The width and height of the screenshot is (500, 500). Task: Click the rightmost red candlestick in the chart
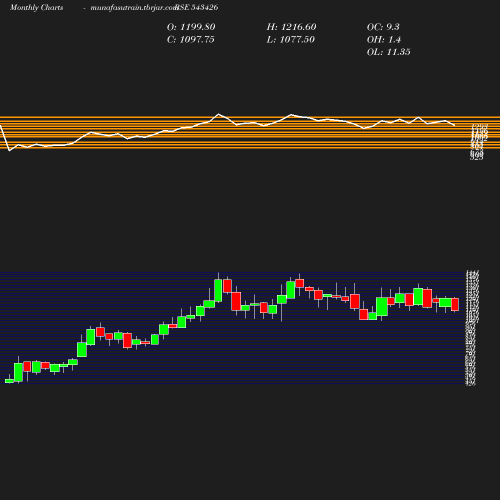coord(455,305)
